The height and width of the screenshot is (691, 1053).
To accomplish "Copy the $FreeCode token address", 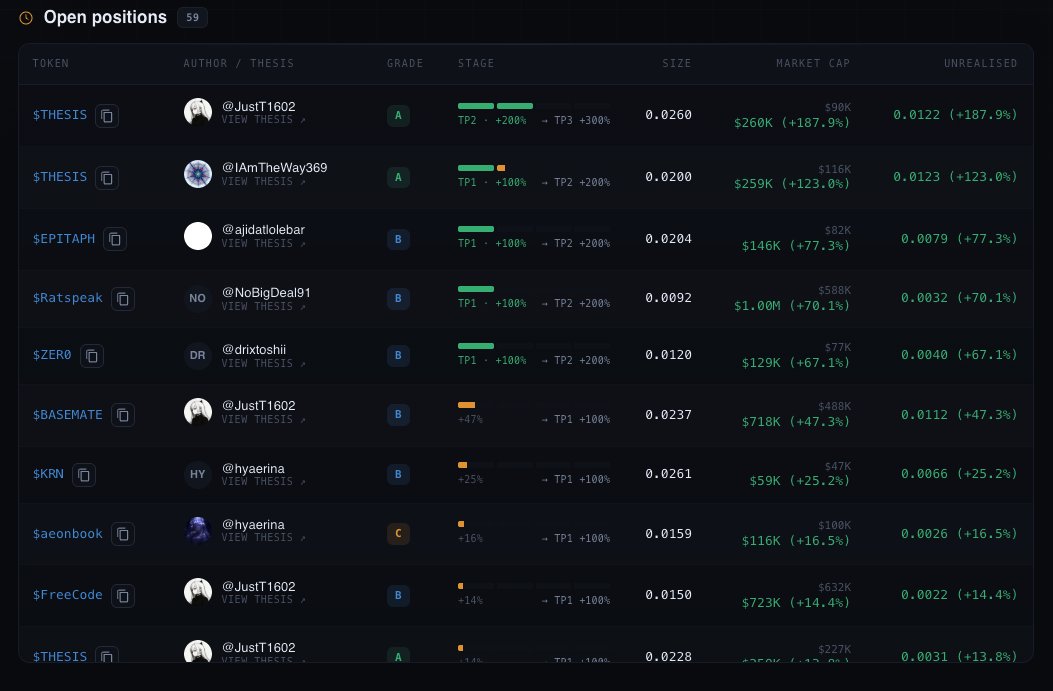I will pyautogui.click(x=123, y=596).
